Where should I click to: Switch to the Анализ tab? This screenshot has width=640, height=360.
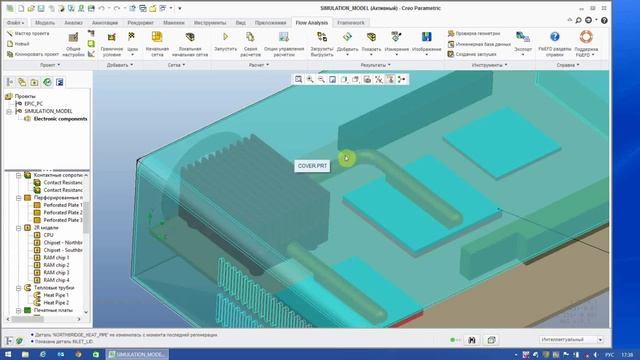[x=73, y=23]
